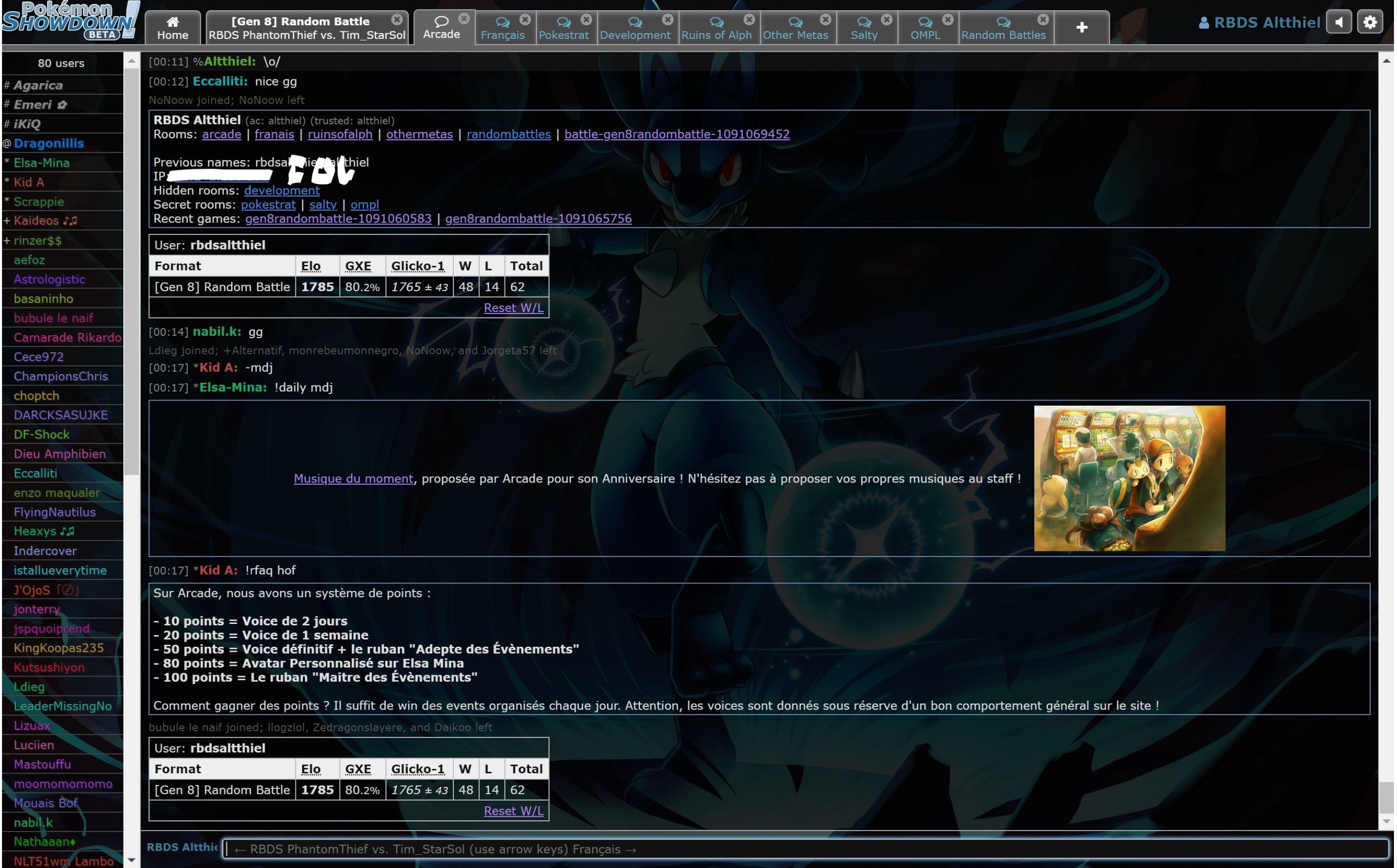The width and height of the screenshot is (1397, 868).
Task: Click the chat scrollbar up arrow
Action: point(1387,60)
